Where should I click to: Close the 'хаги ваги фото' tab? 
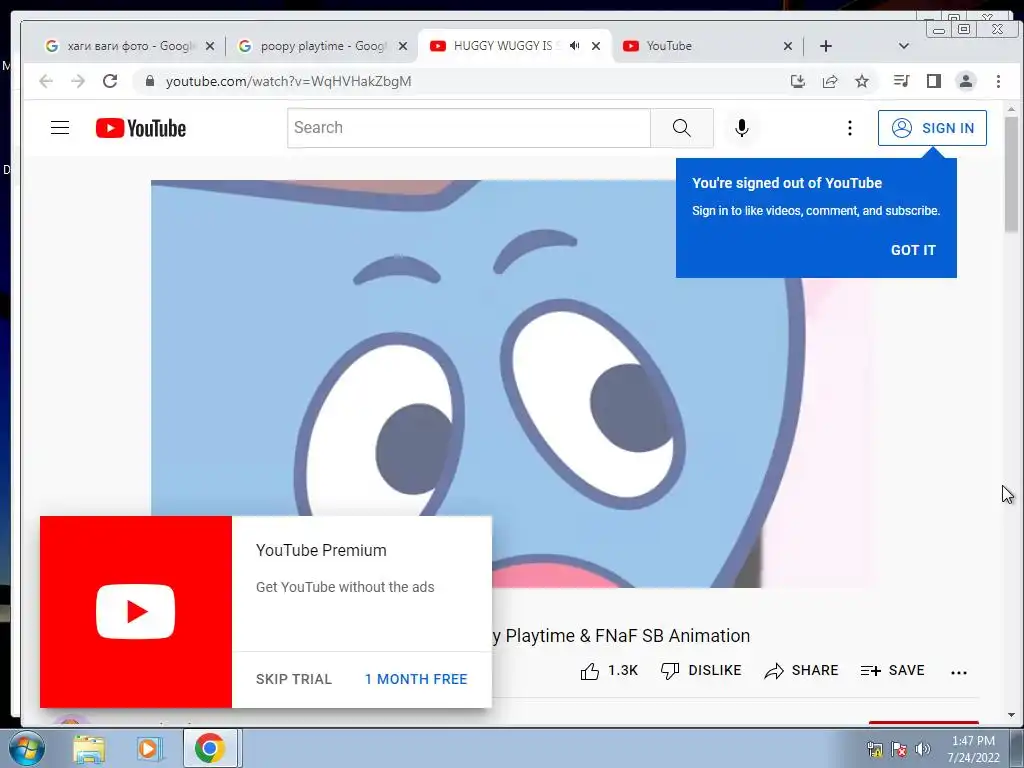click(x=210, y=46)
